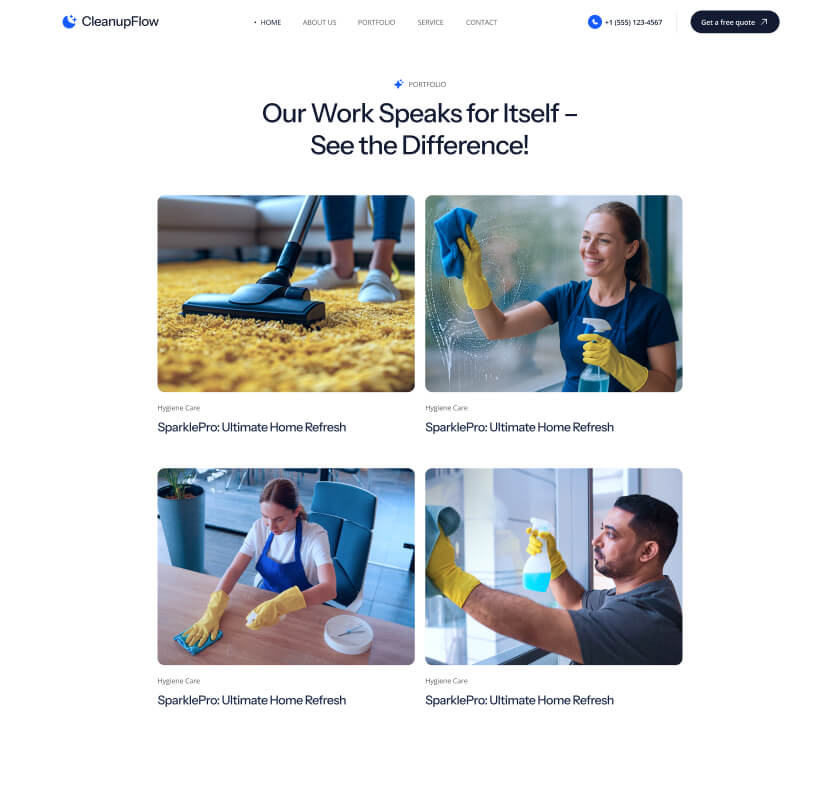
Task: Open the SERVICE nav link
Action: pyautogui.click(x=430, y=23)
